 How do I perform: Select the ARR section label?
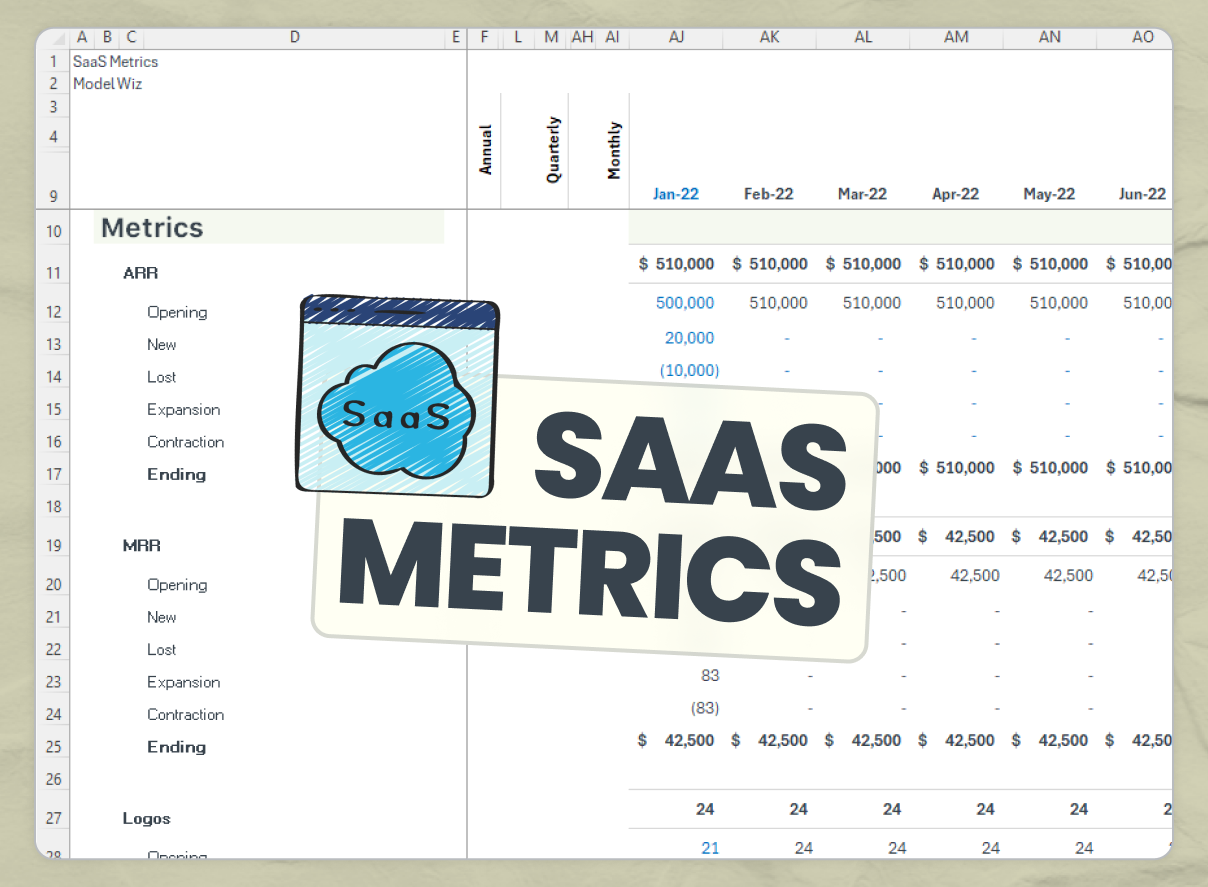tap(140, 272)
